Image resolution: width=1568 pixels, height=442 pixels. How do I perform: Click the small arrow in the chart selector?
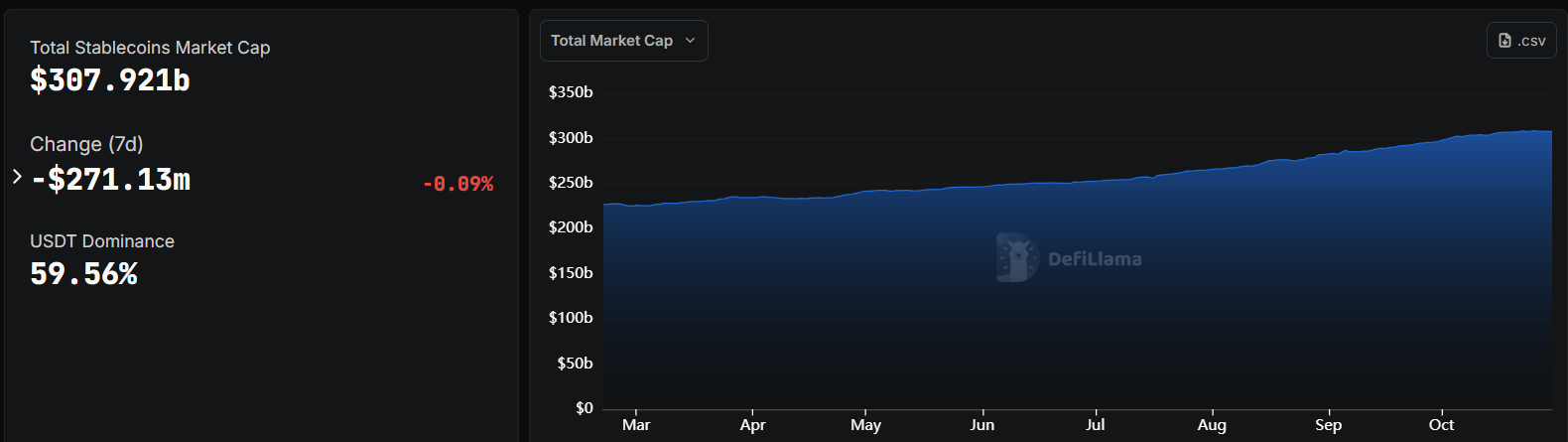(691, 41)
